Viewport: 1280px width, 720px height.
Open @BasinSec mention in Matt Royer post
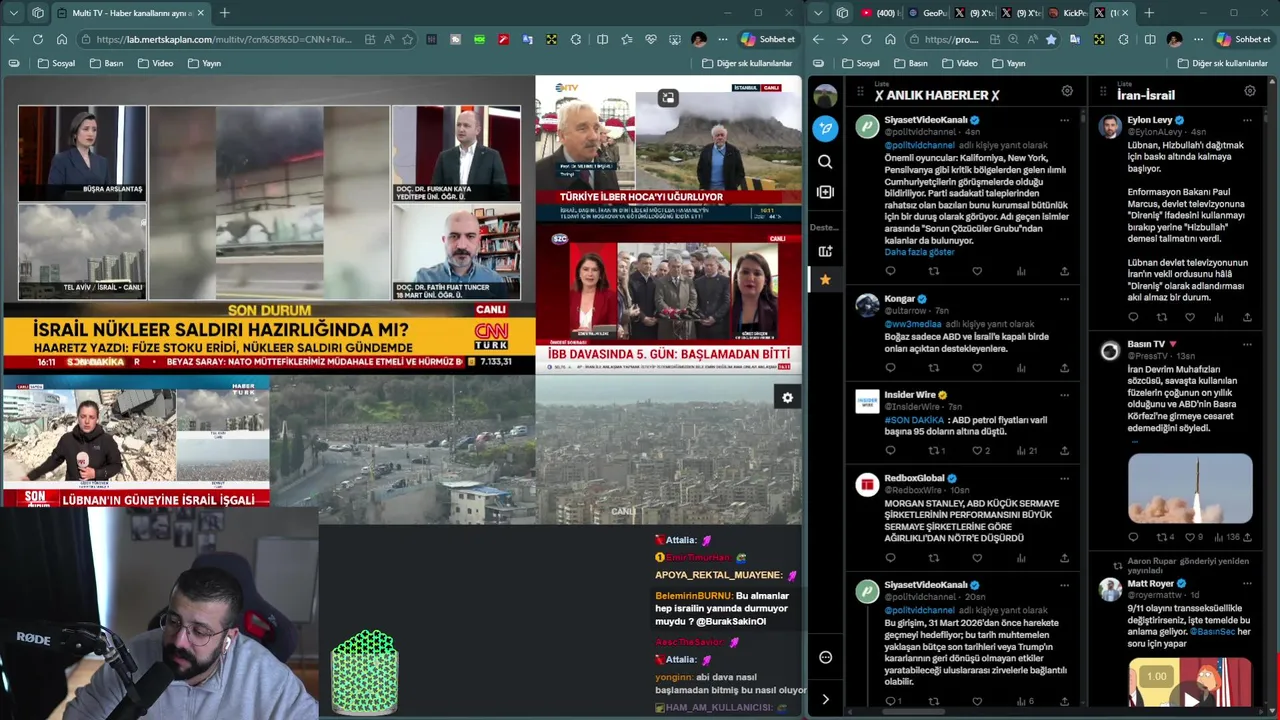click(1214, 632)
